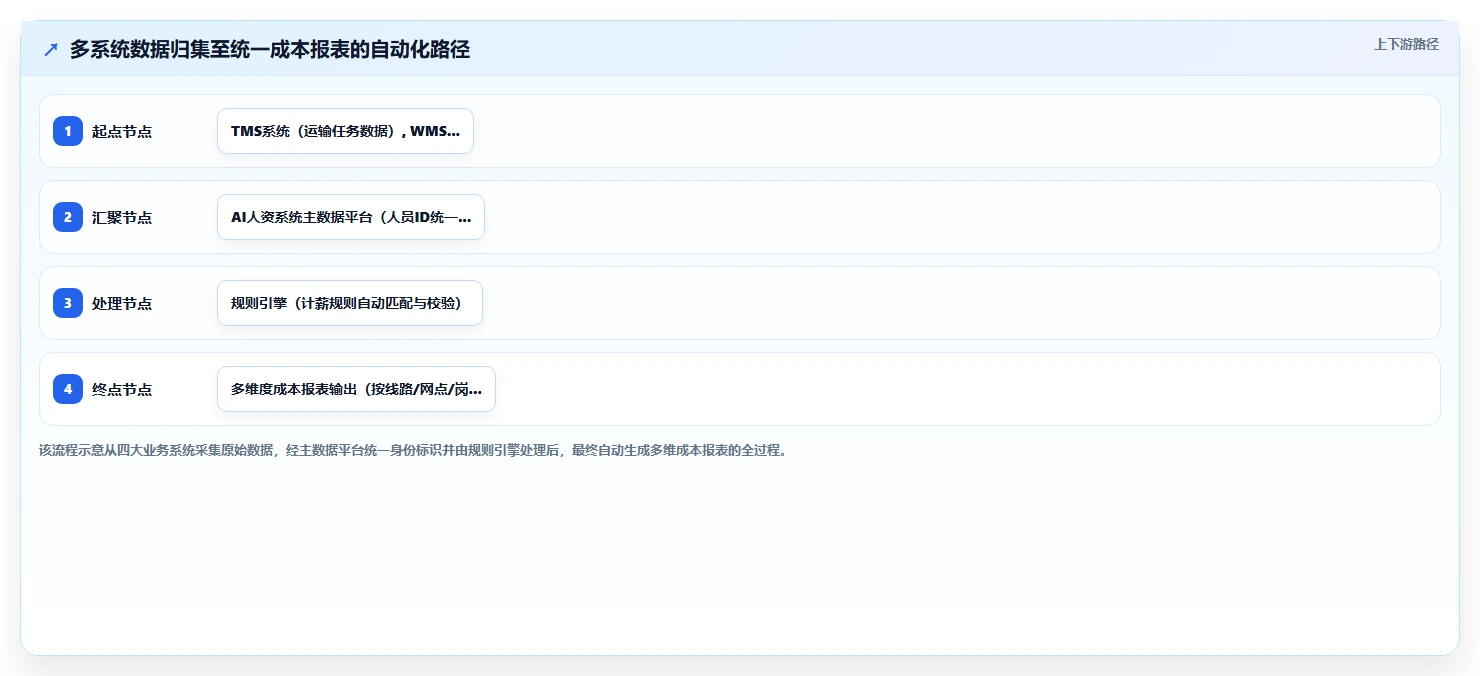The height and width of the screenshot is (676, 1480).
Task: Click the title 多系统数据归集至统一成本报表的自动化路径
Action: [270, 49]
